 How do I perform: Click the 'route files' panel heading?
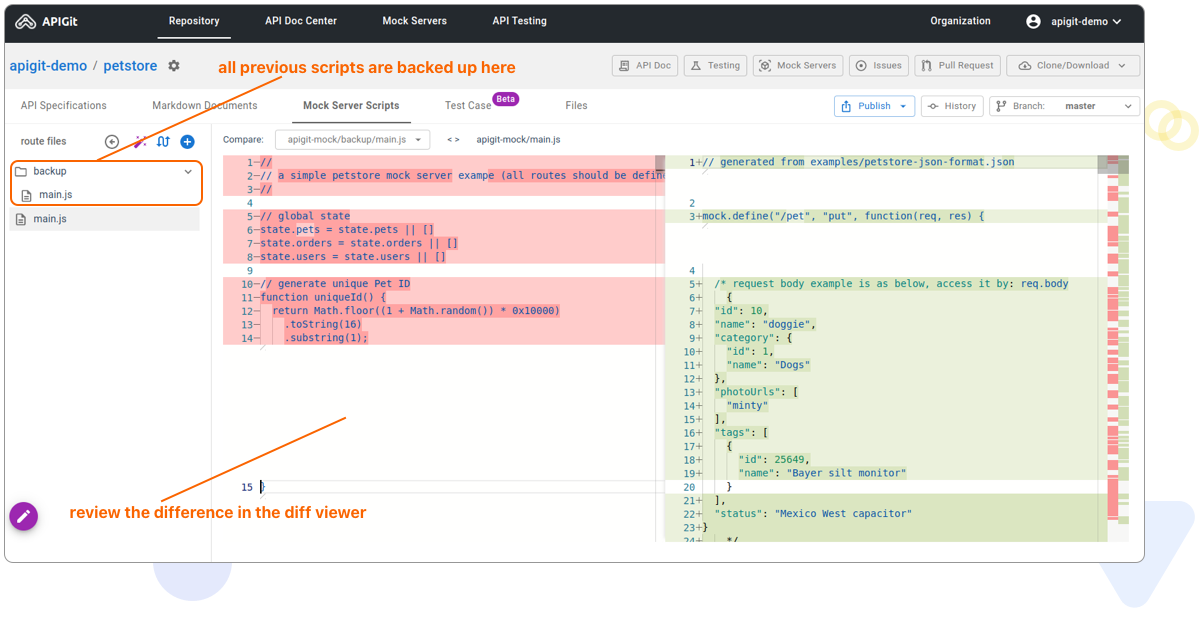point(43,142)
